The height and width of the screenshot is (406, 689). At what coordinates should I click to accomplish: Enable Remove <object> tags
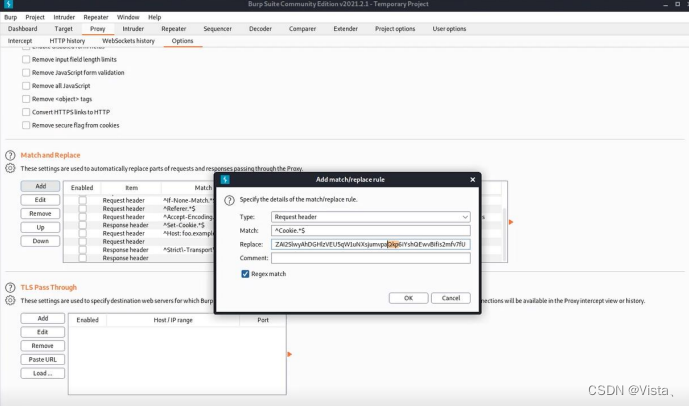[x=26, y=99]
